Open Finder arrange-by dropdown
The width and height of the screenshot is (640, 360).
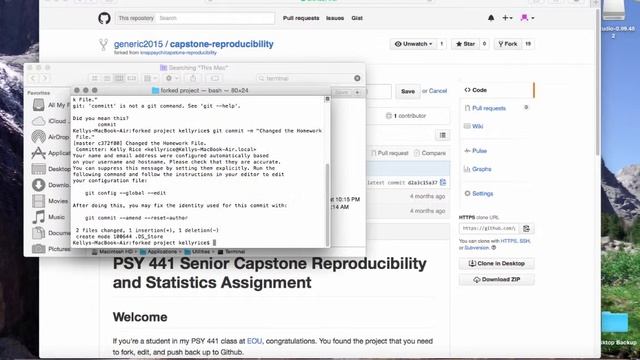click(150, 78)
